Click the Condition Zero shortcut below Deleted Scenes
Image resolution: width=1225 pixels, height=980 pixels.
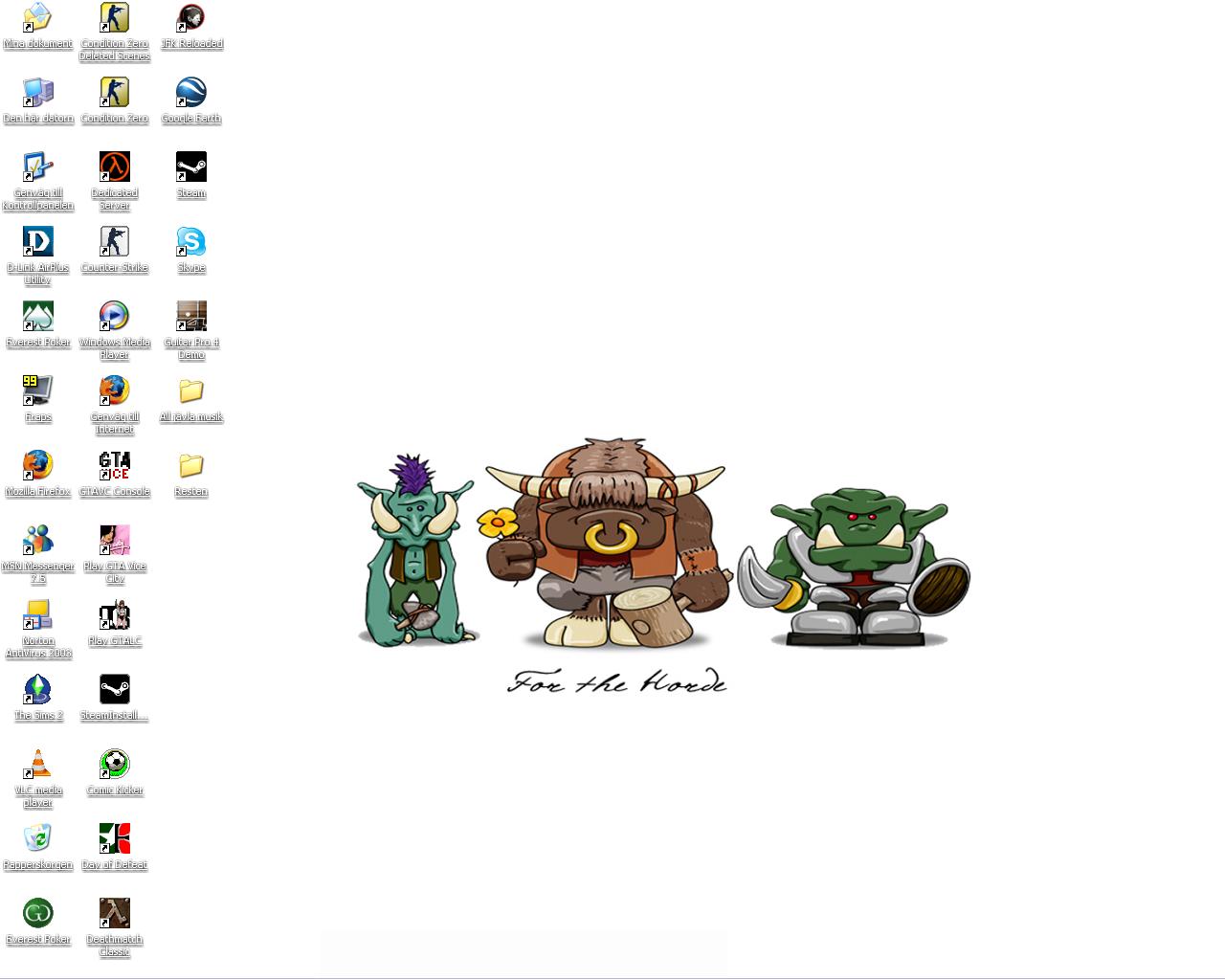click(x=115, y=92)
